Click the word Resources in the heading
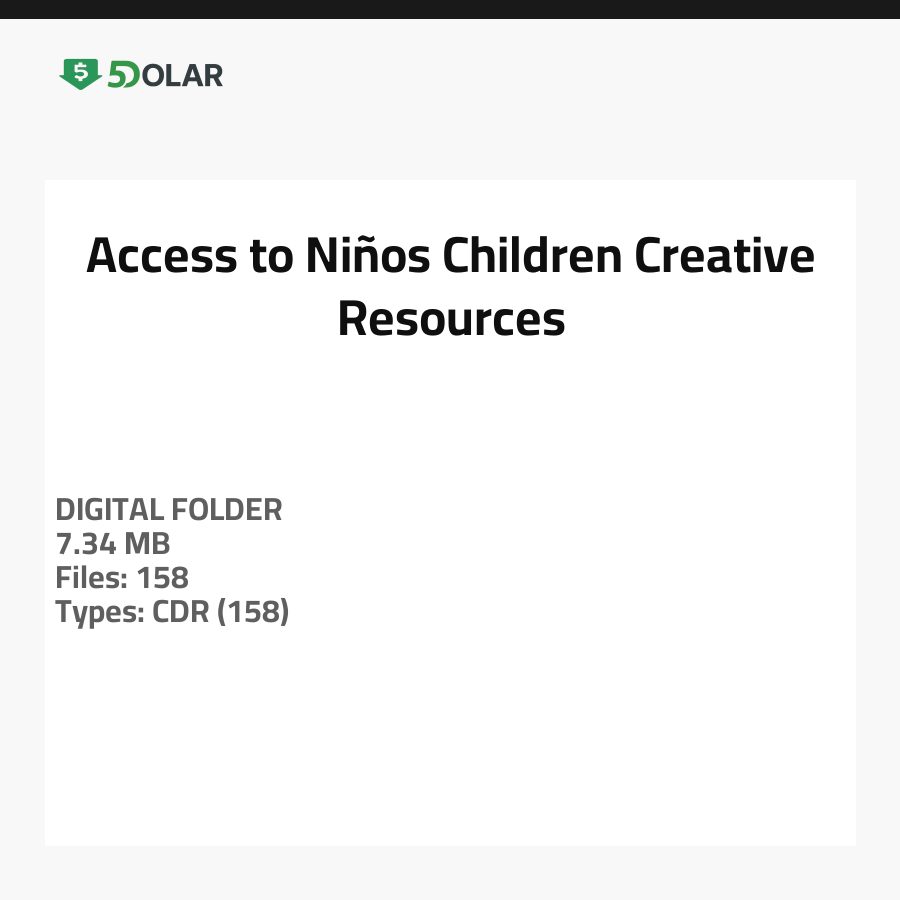This screenshot has width=900, height=900. pos(451,319)
